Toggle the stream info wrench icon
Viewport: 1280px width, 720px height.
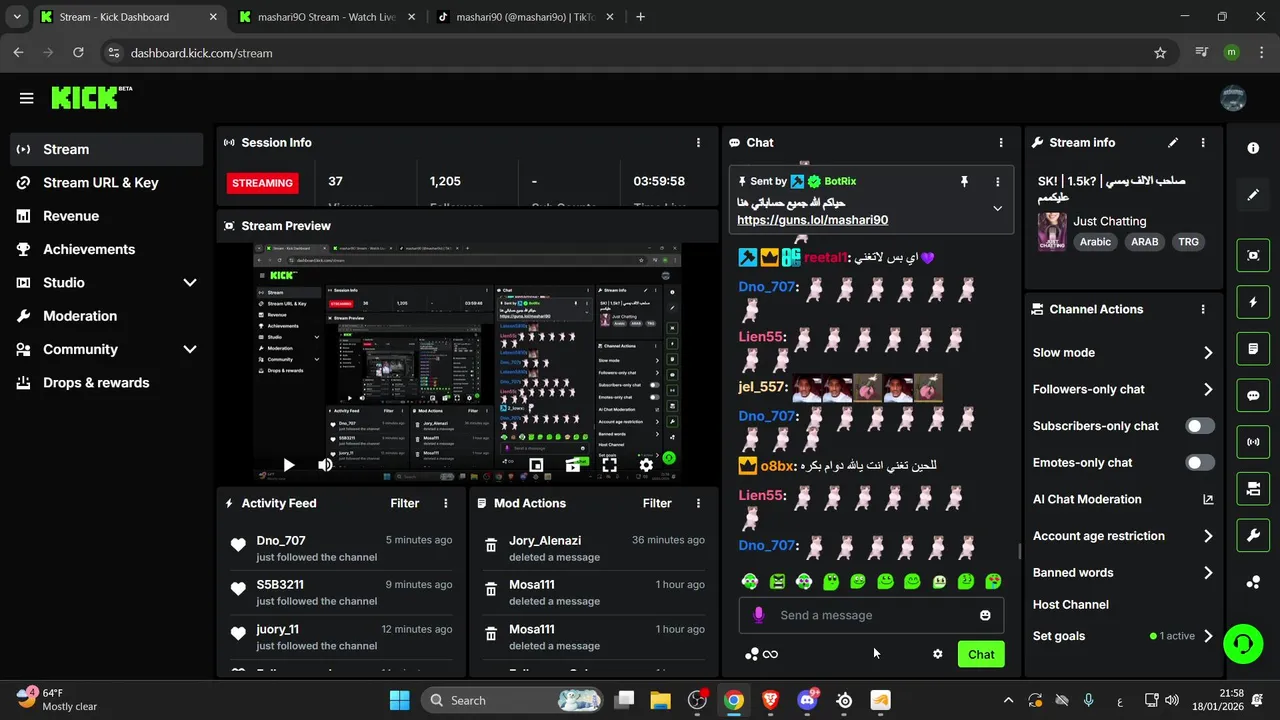click(x=1253, y=536)
